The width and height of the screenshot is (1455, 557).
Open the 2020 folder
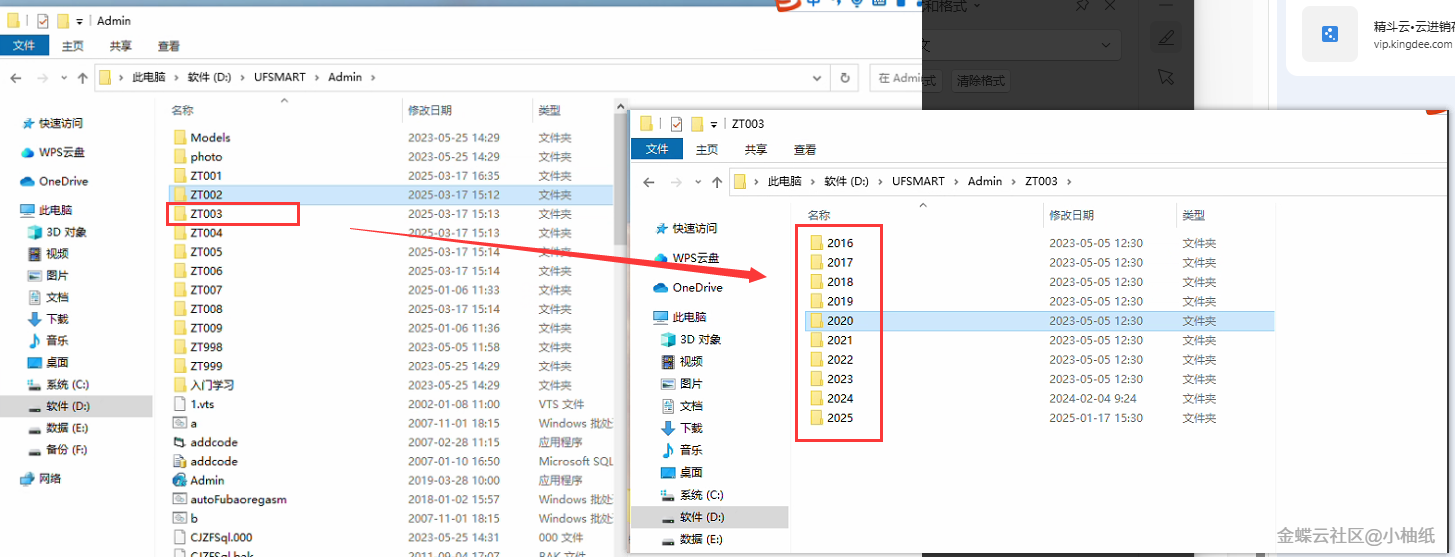pos(839,321)
